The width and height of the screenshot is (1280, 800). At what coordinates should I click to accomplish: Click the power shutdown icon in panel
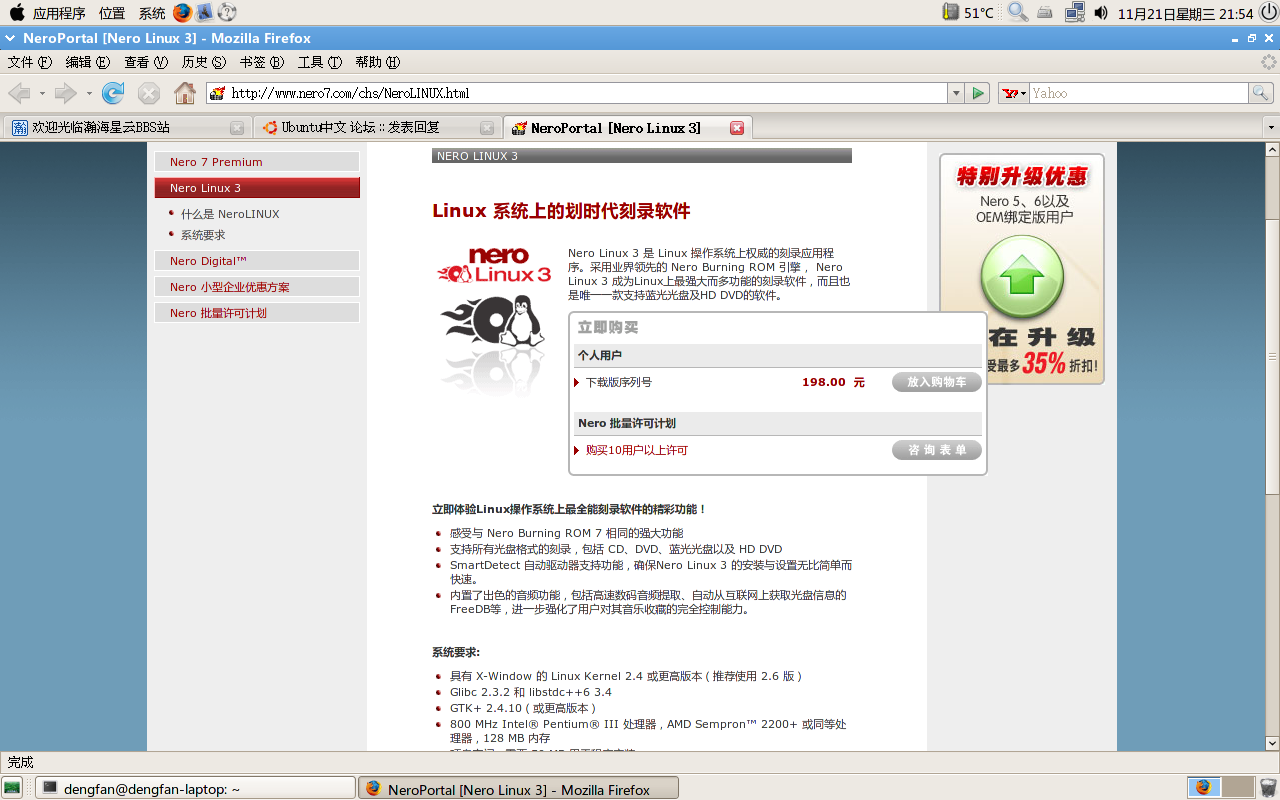[1268, 13]
